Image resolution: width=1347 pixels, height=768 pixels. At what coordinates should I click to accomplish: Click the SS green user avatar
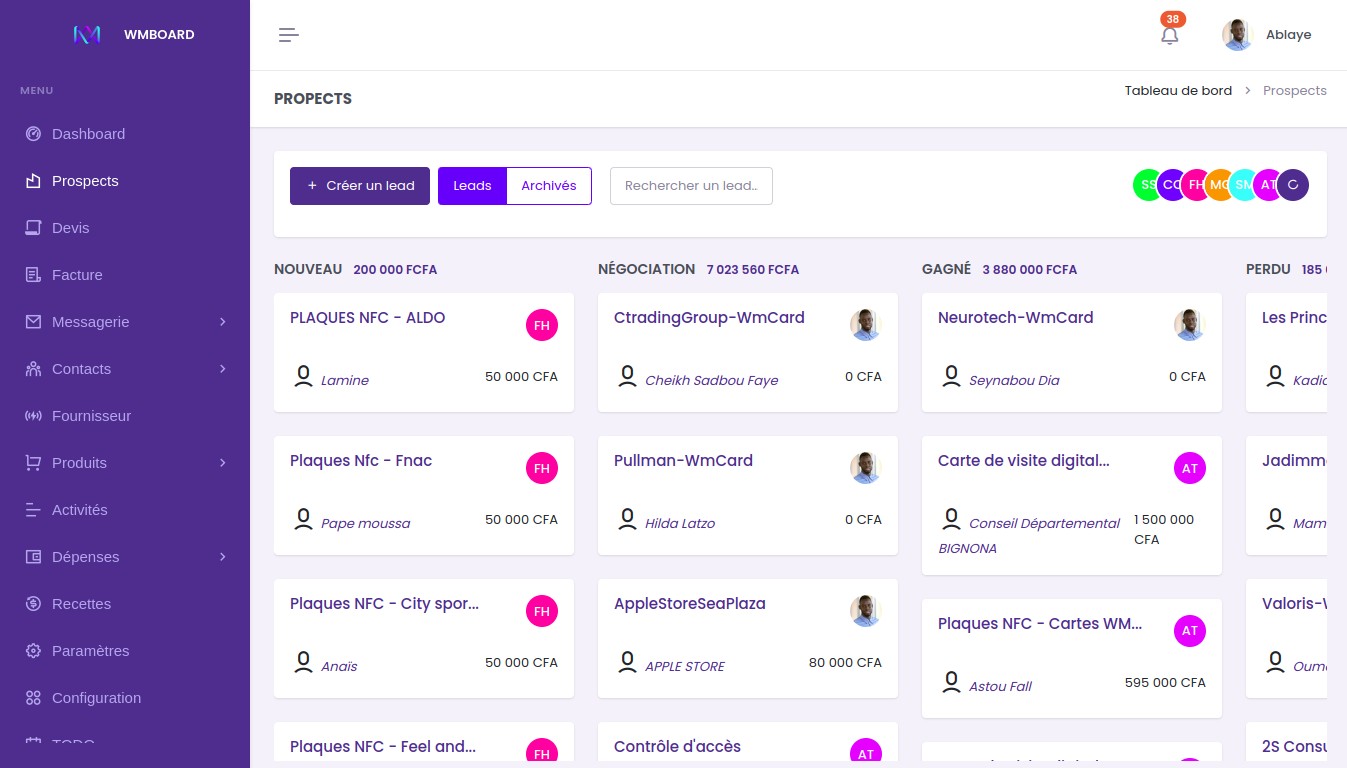point(1146,185)
